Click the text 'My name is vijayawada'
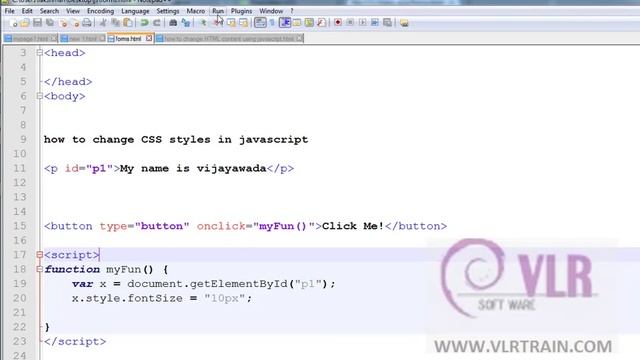Image resolution: width=640 pixels, height=360 pixels. click(193, 168)
